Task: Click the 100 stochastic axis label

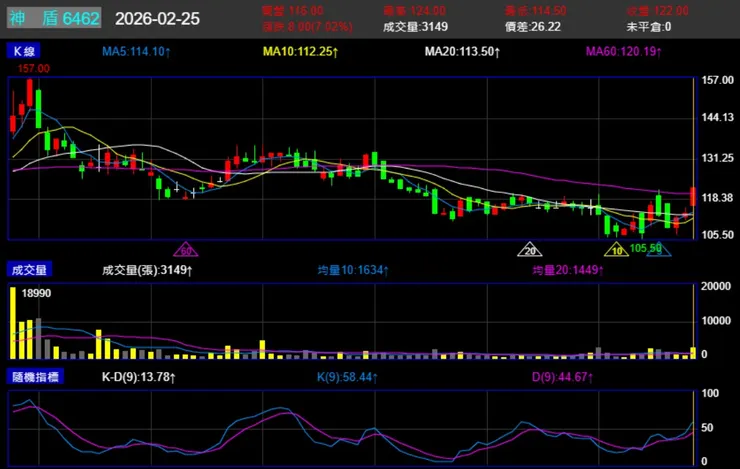Action: point(710,394)
